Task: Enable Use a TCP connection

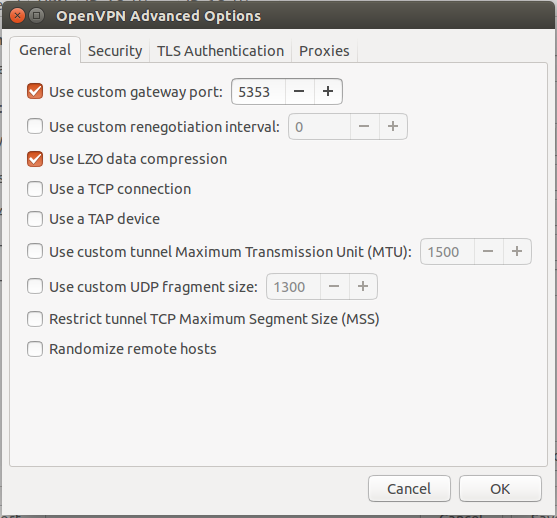Action: [35, 189]
